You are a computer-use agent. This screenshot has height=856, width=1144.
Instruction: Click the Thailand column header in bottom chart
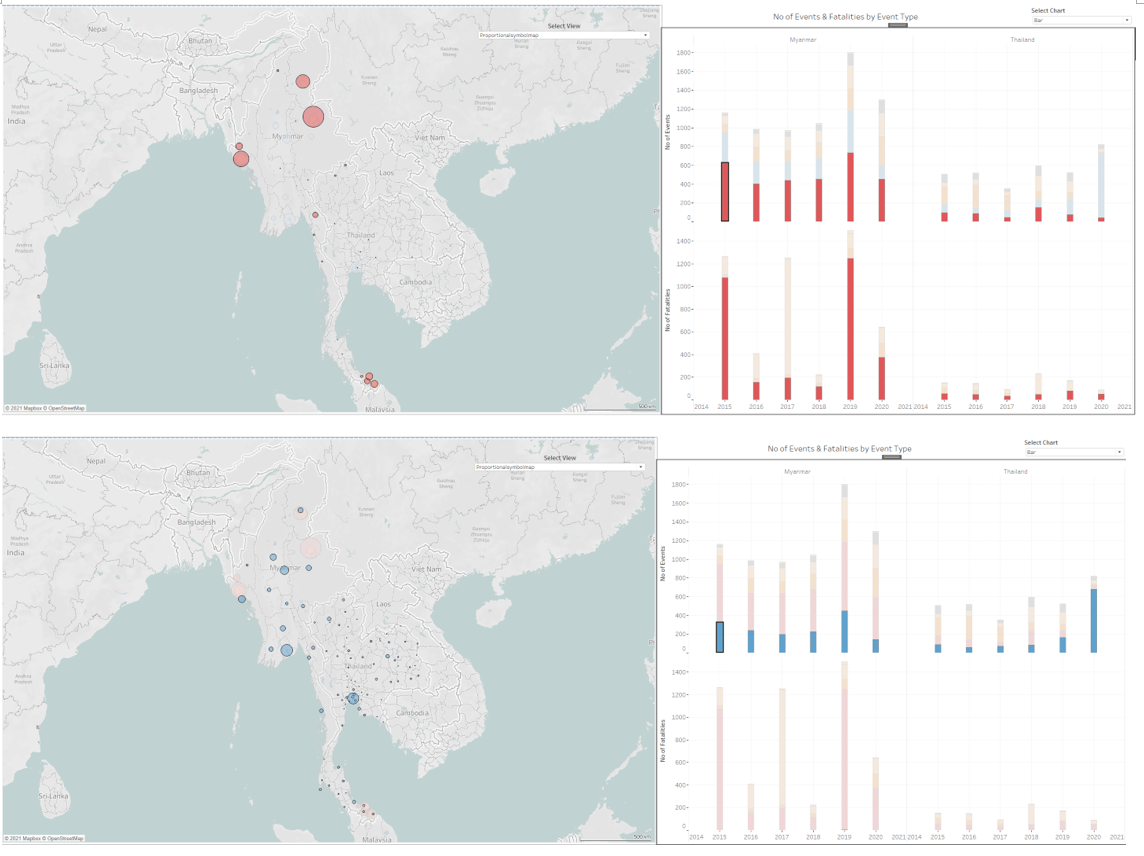pyautogui.click(x=1016, y=471)
